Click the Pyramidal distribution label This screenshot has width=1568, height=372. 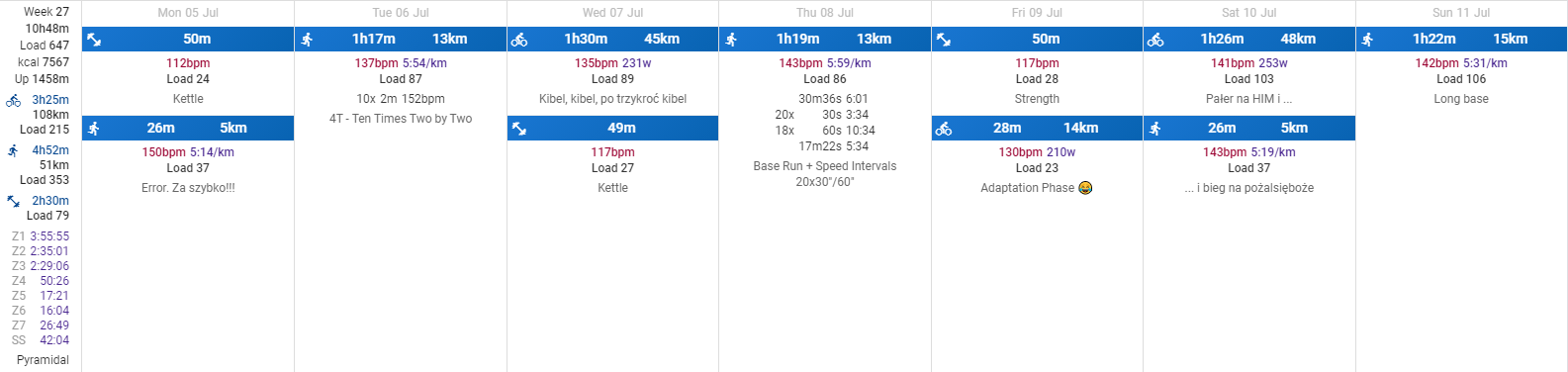coord(43,360)
